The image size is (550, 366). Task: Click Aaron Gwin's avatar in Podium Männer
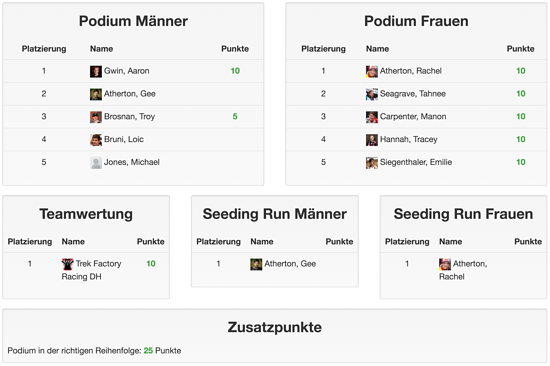[x=96, y=71]
